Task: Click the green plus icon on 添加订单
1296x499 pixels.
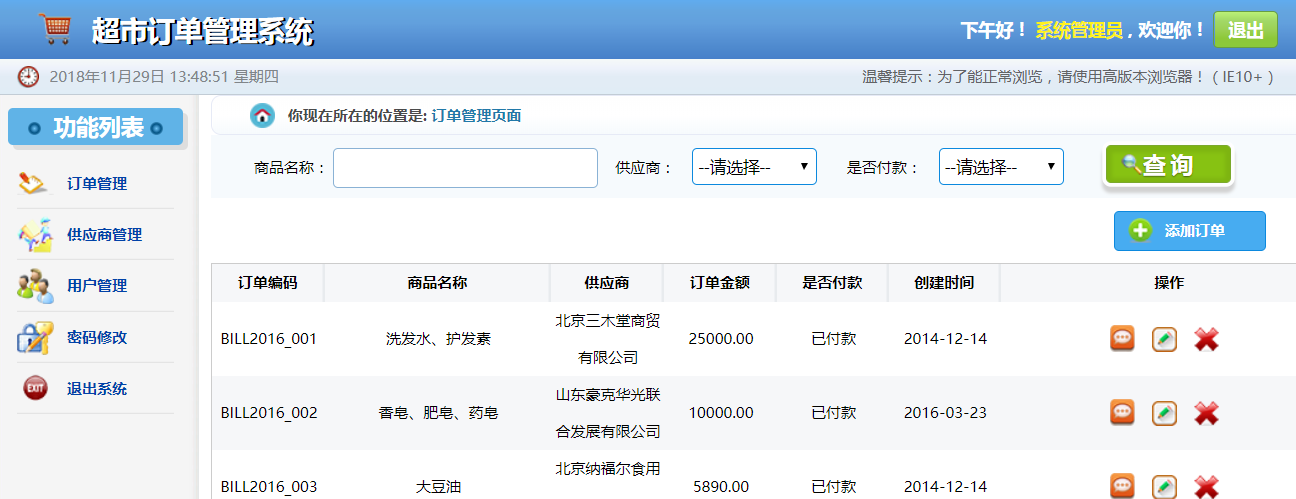Action: pos(1140,231)
